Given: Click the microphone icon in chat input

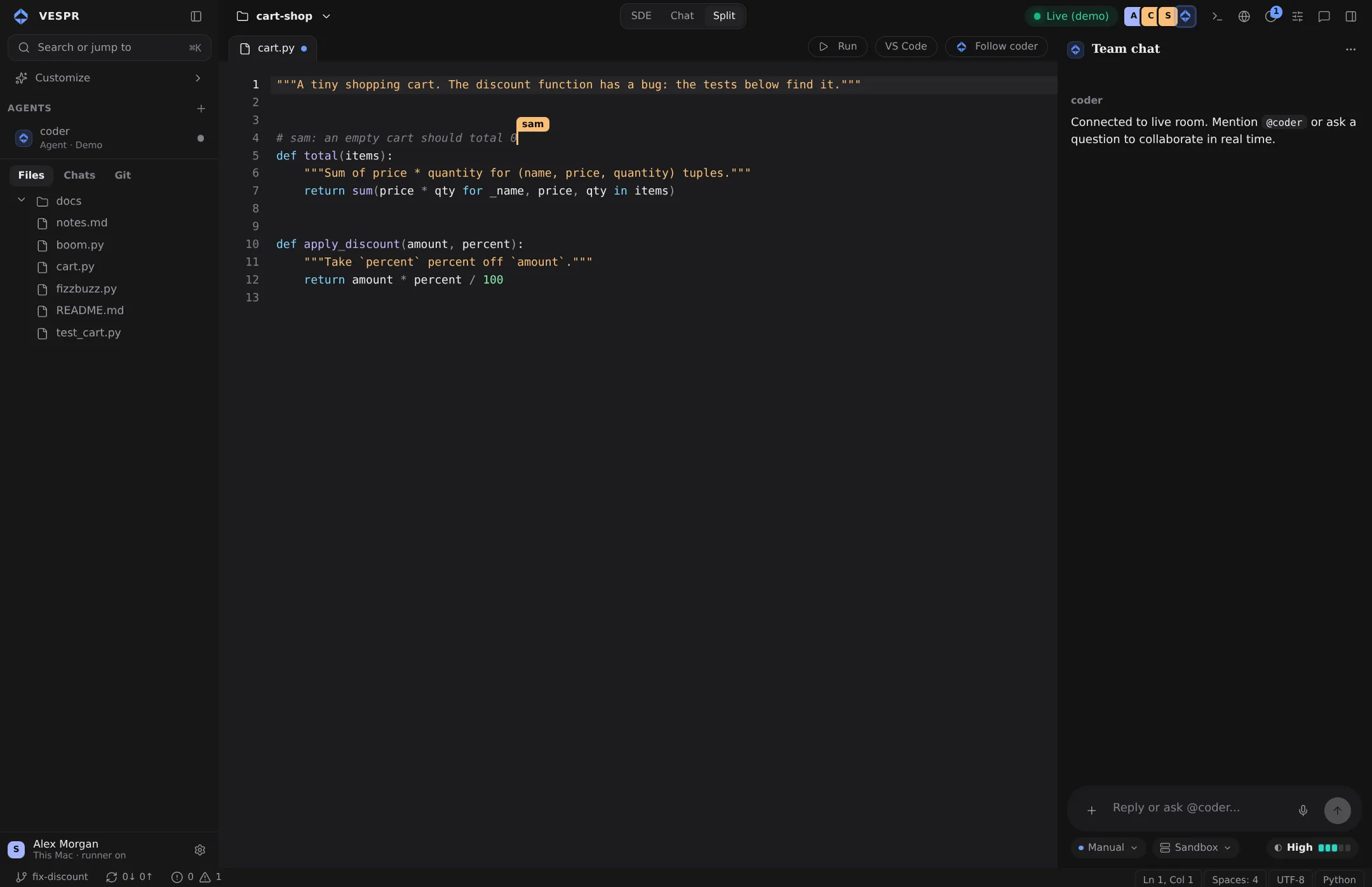Looking at the screenshot, I should (x=1303, y=810).
